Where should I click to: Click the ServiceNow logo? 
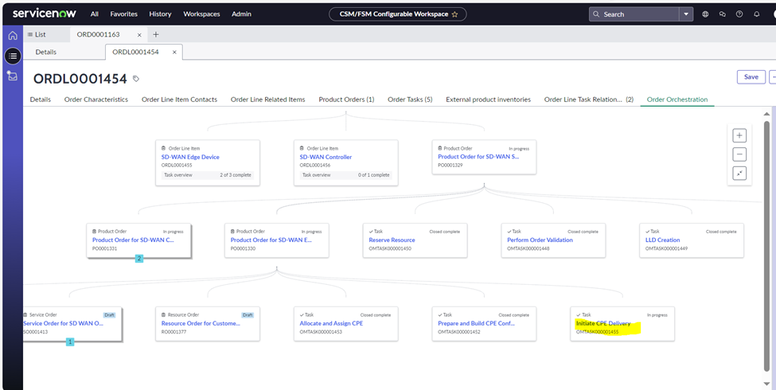tap(45, 14)
